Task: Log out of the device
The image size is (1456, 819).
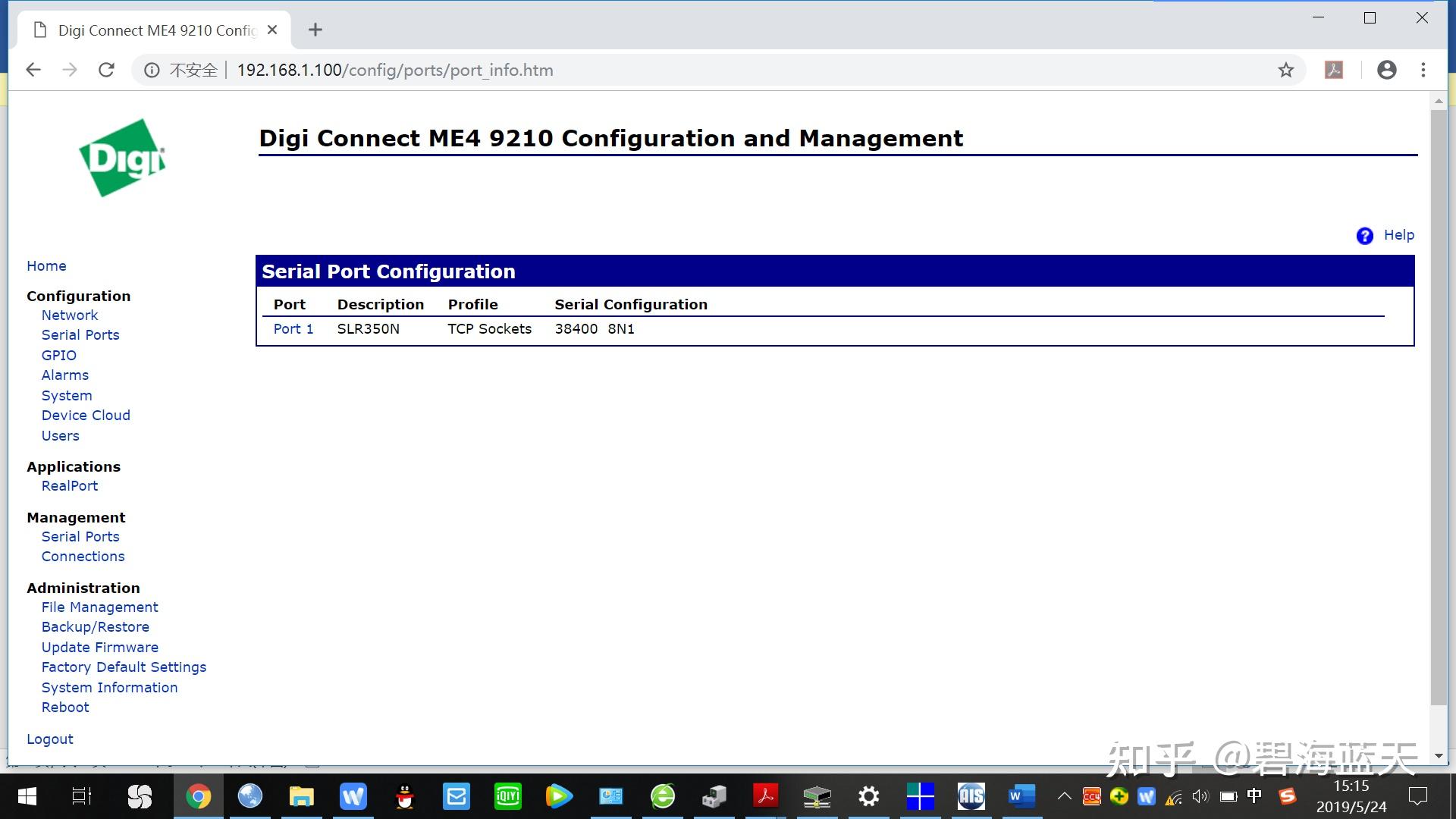Action: coord(50,739)
